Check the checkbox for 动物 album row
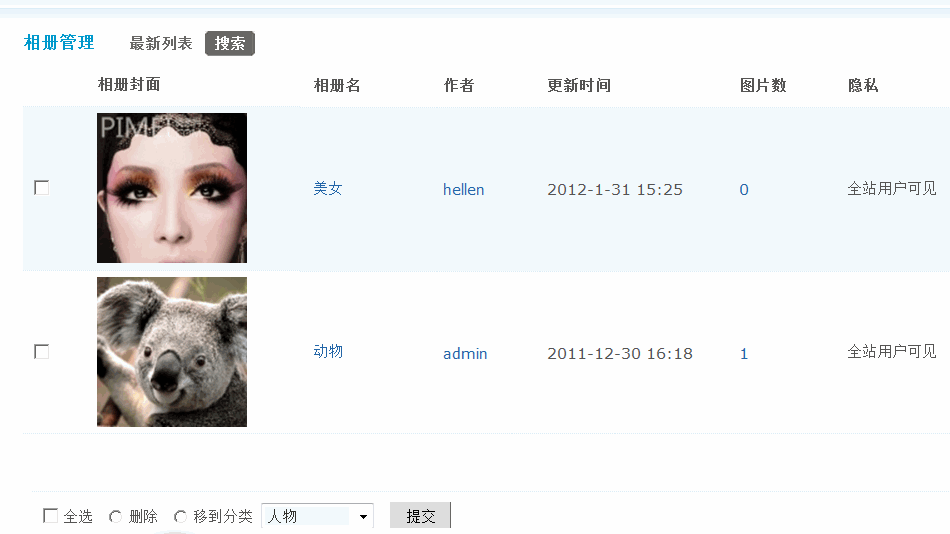Screen dimensions: 950x534 42,352
